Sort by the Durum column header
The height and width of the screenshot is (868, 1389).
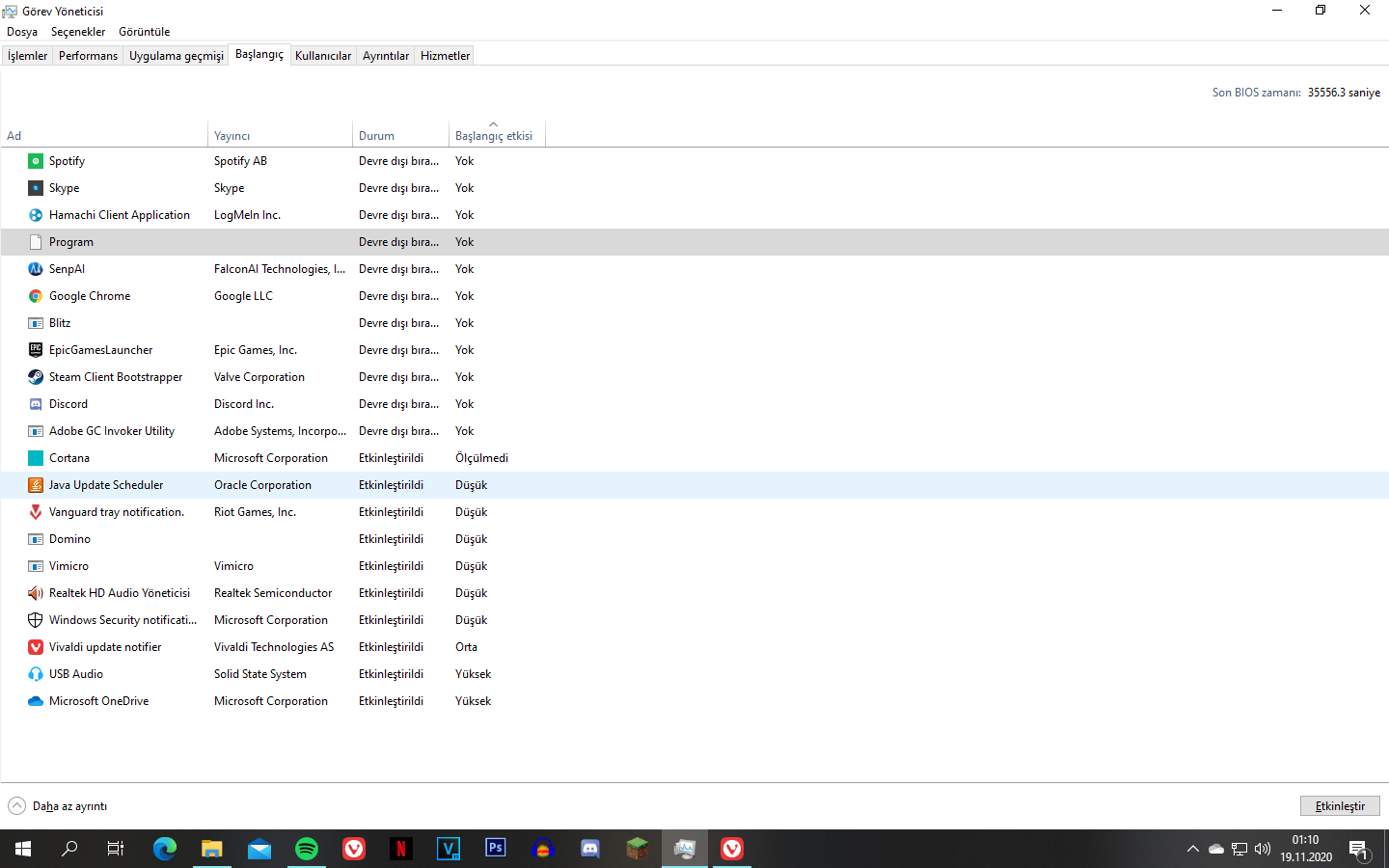tap(400, 136)
